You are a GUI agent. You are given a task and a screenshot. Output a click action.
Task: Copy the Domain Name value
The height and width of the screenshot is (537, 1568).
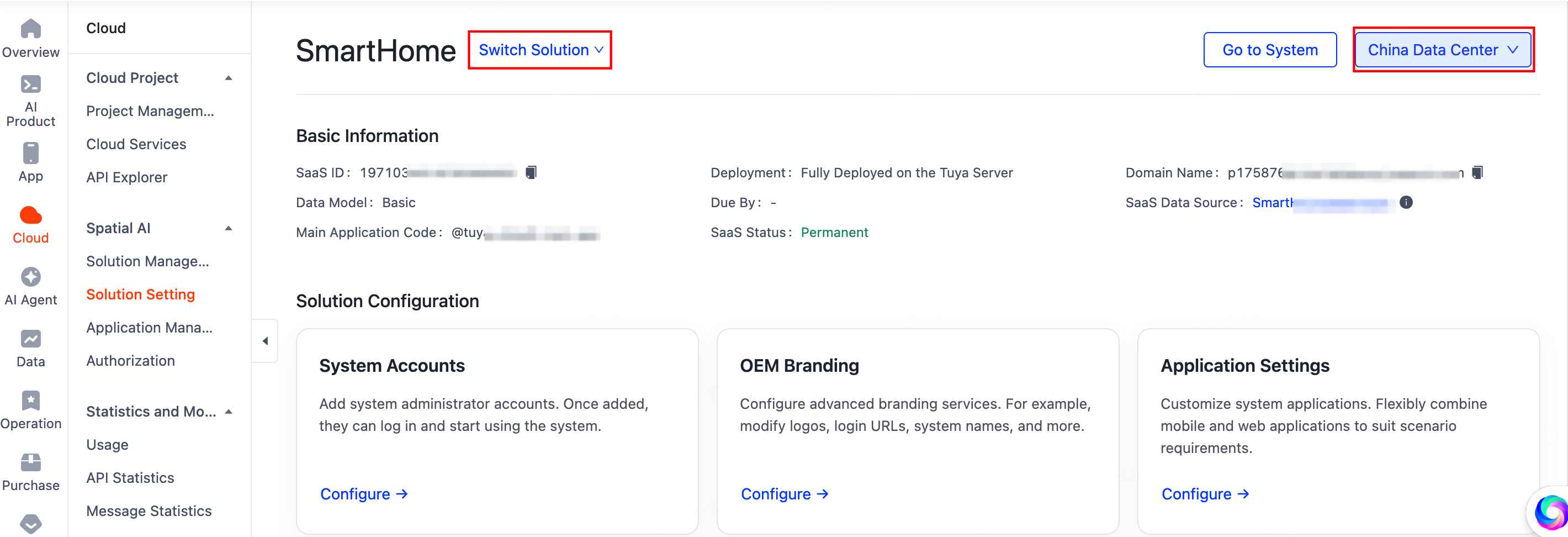point(1478,172)
